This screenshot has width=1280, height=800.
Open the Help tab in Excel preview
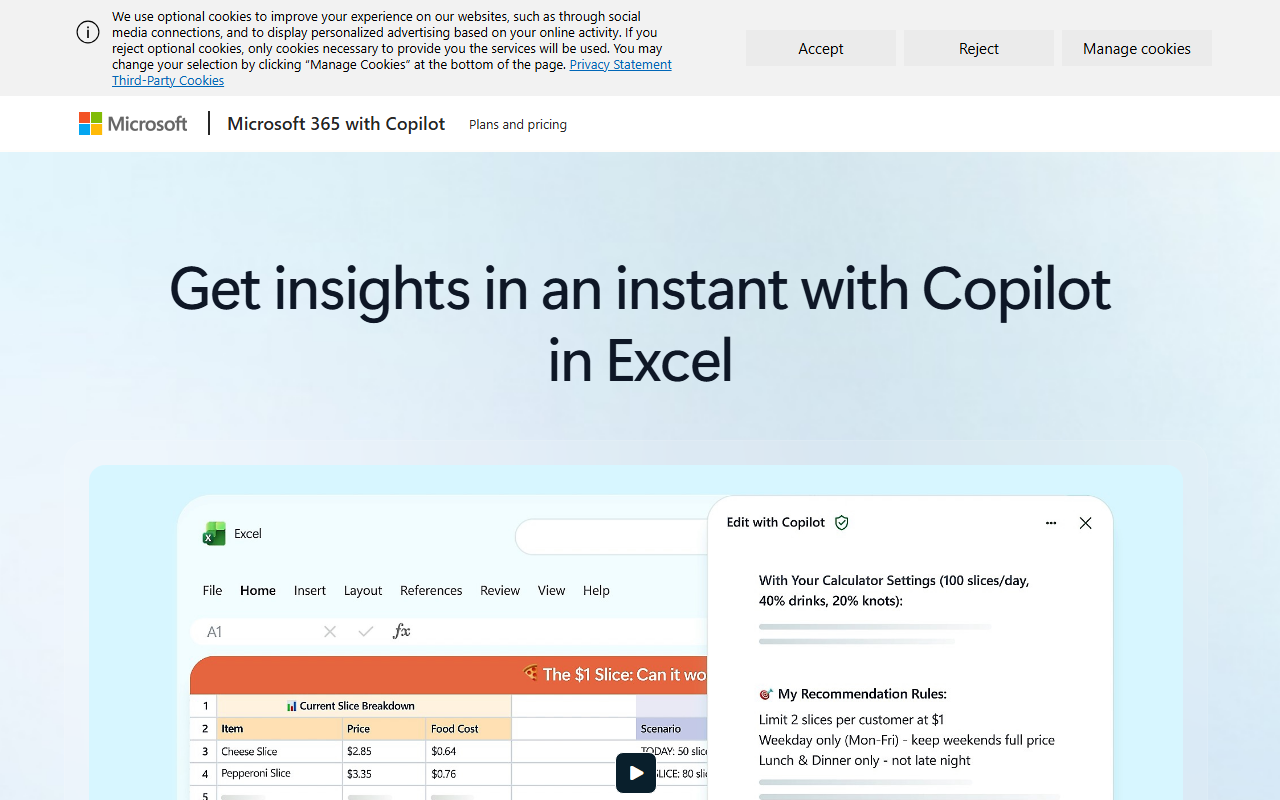596,590
